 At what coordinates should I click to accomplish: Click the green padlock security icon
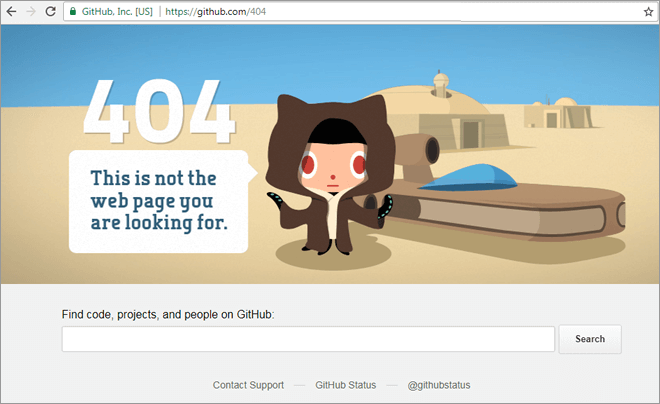click(x=73, y=11)
